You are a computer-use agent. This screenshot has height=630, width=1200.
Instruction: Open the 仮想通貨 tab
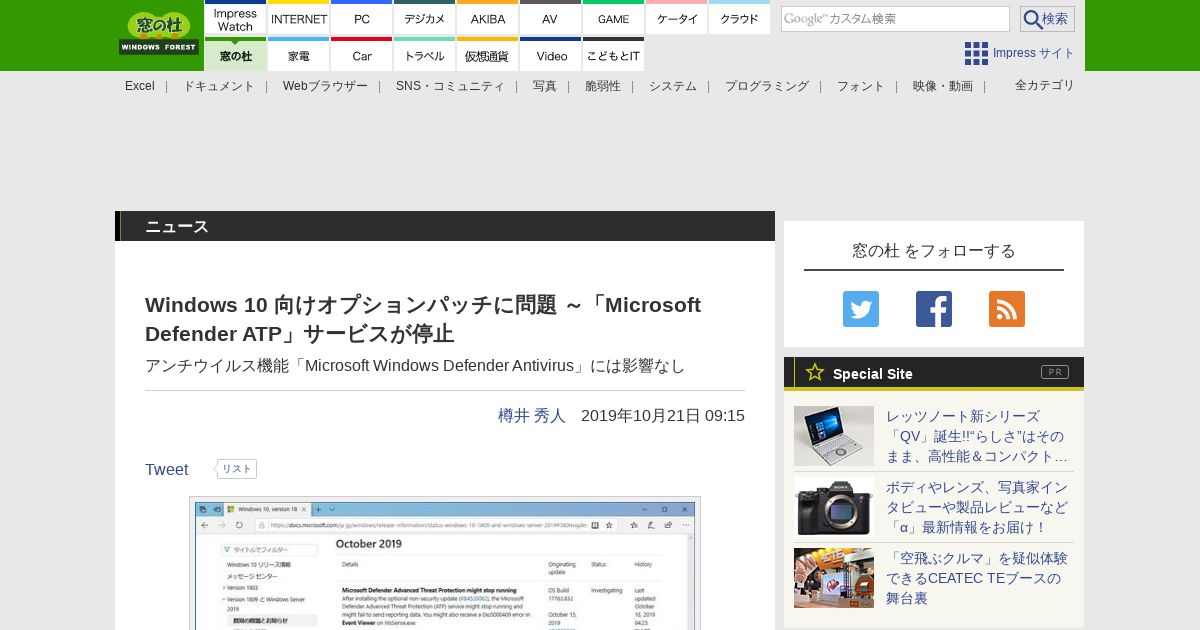pyautogui.click(x=488, y=55)
